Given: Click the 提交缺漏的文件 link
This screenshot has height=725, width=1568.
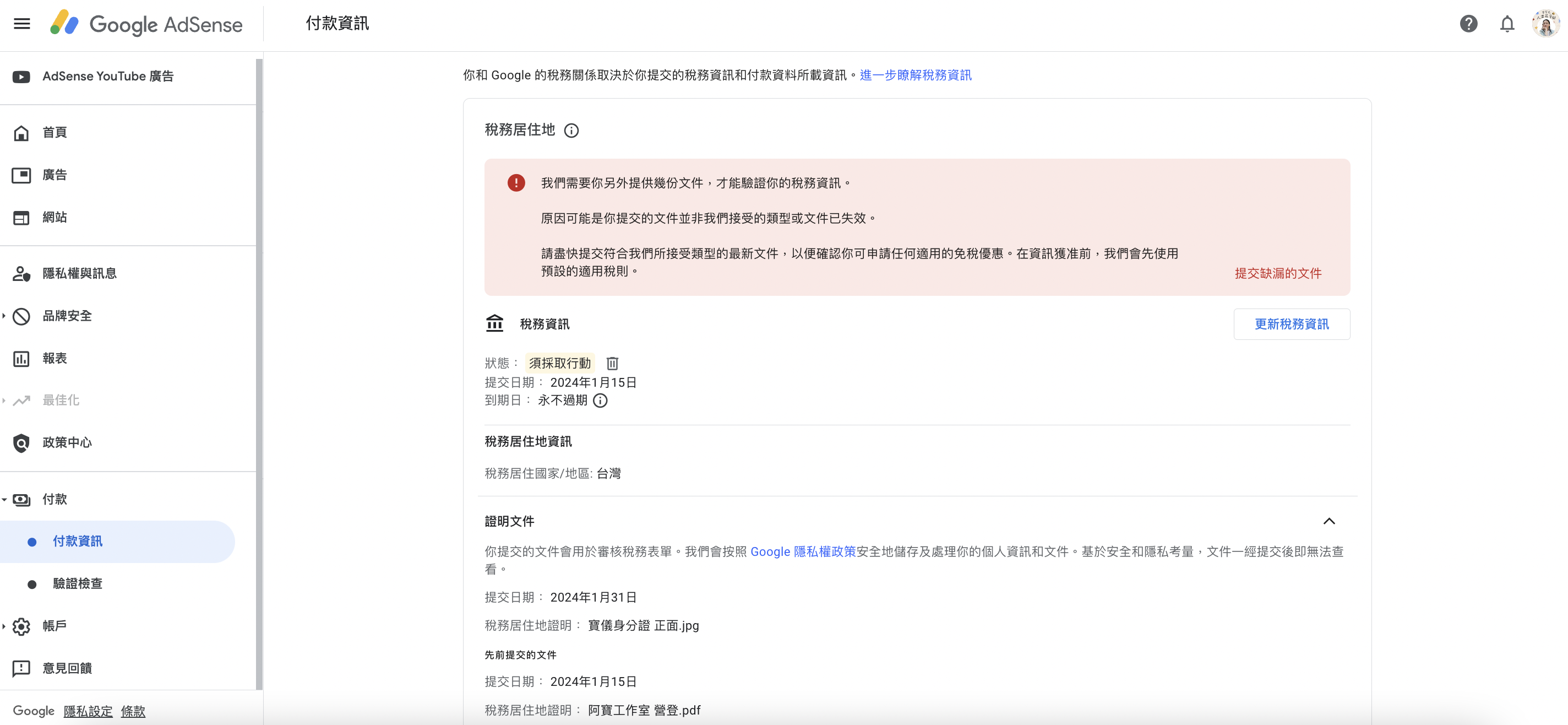Looking at the screenshot, I should pyautogui.click(x=1278, y=273).
